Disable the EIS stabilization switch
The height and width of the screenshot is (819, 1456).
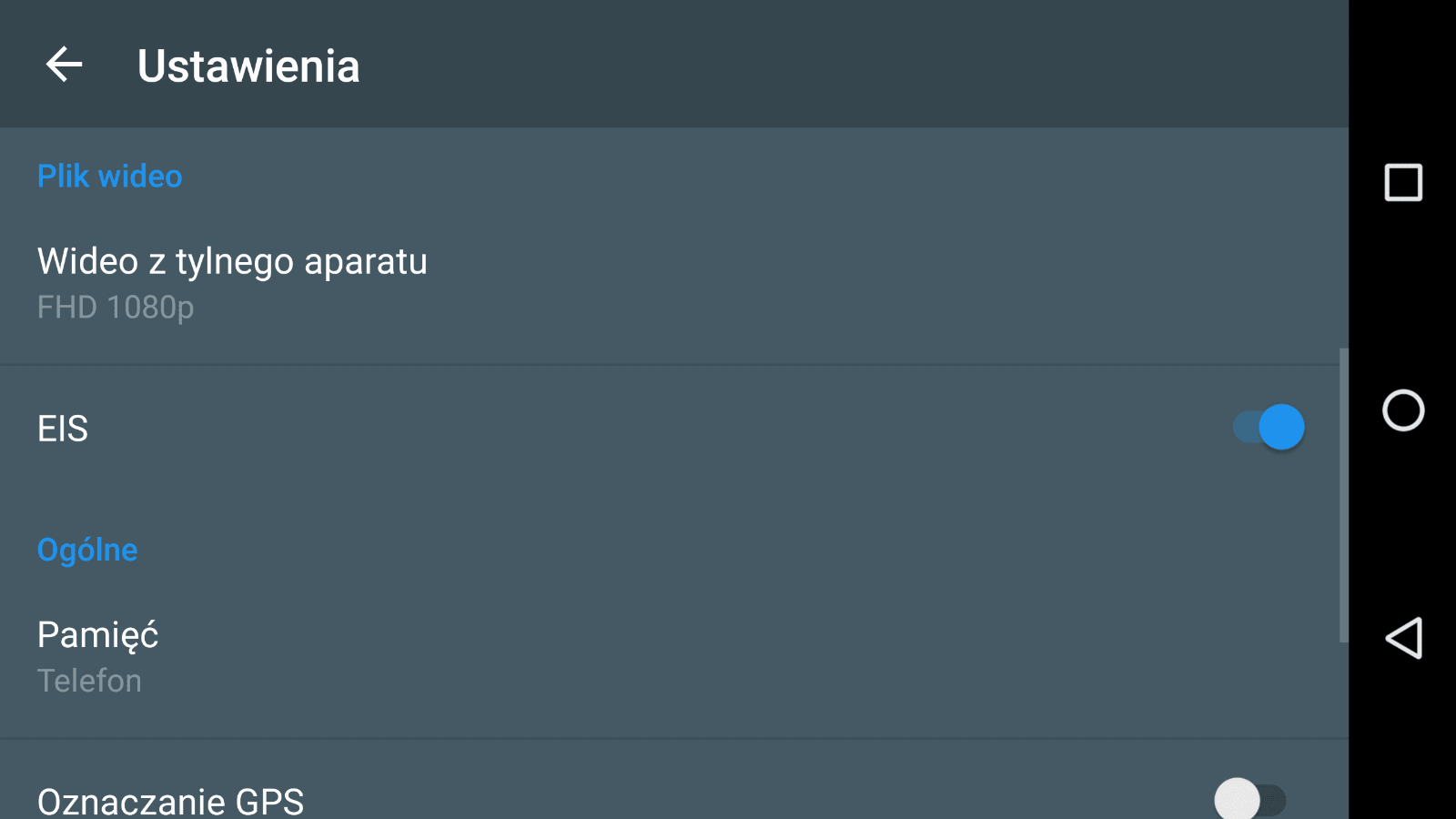[x=1269, y=427]
